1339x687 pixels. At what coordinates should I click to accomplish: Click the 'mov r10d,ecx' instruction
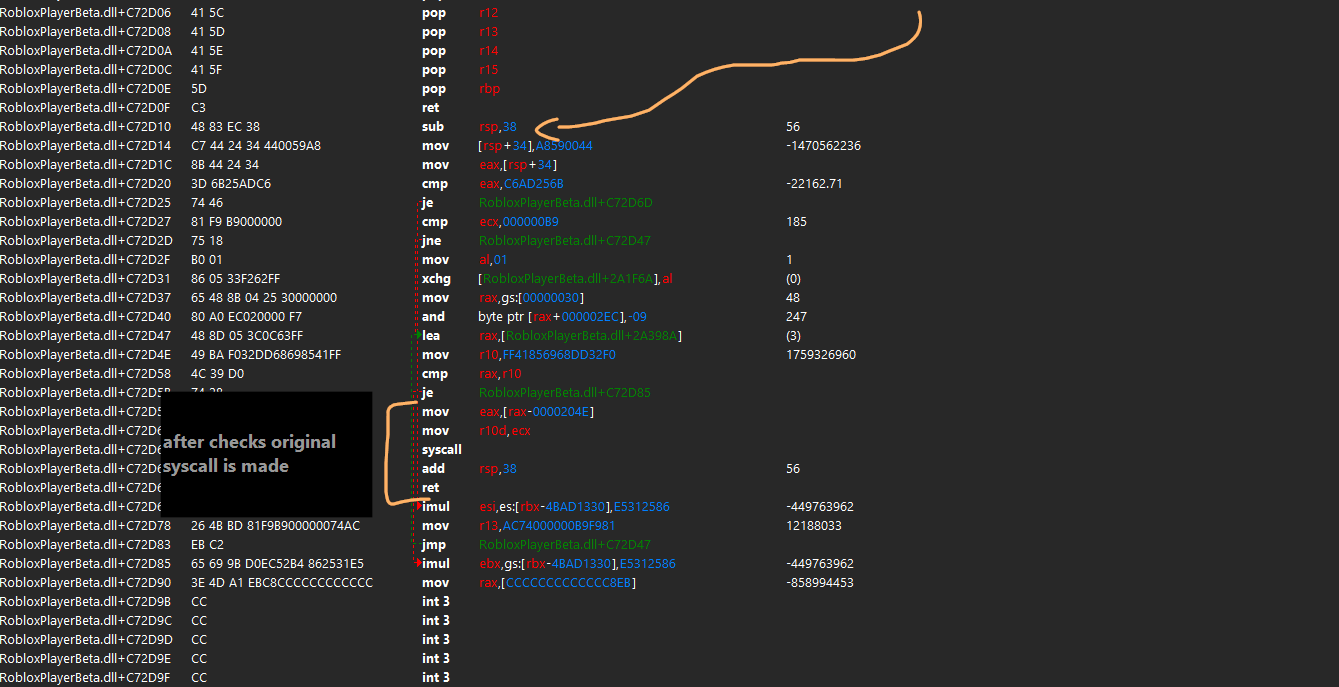click(477, 431)
